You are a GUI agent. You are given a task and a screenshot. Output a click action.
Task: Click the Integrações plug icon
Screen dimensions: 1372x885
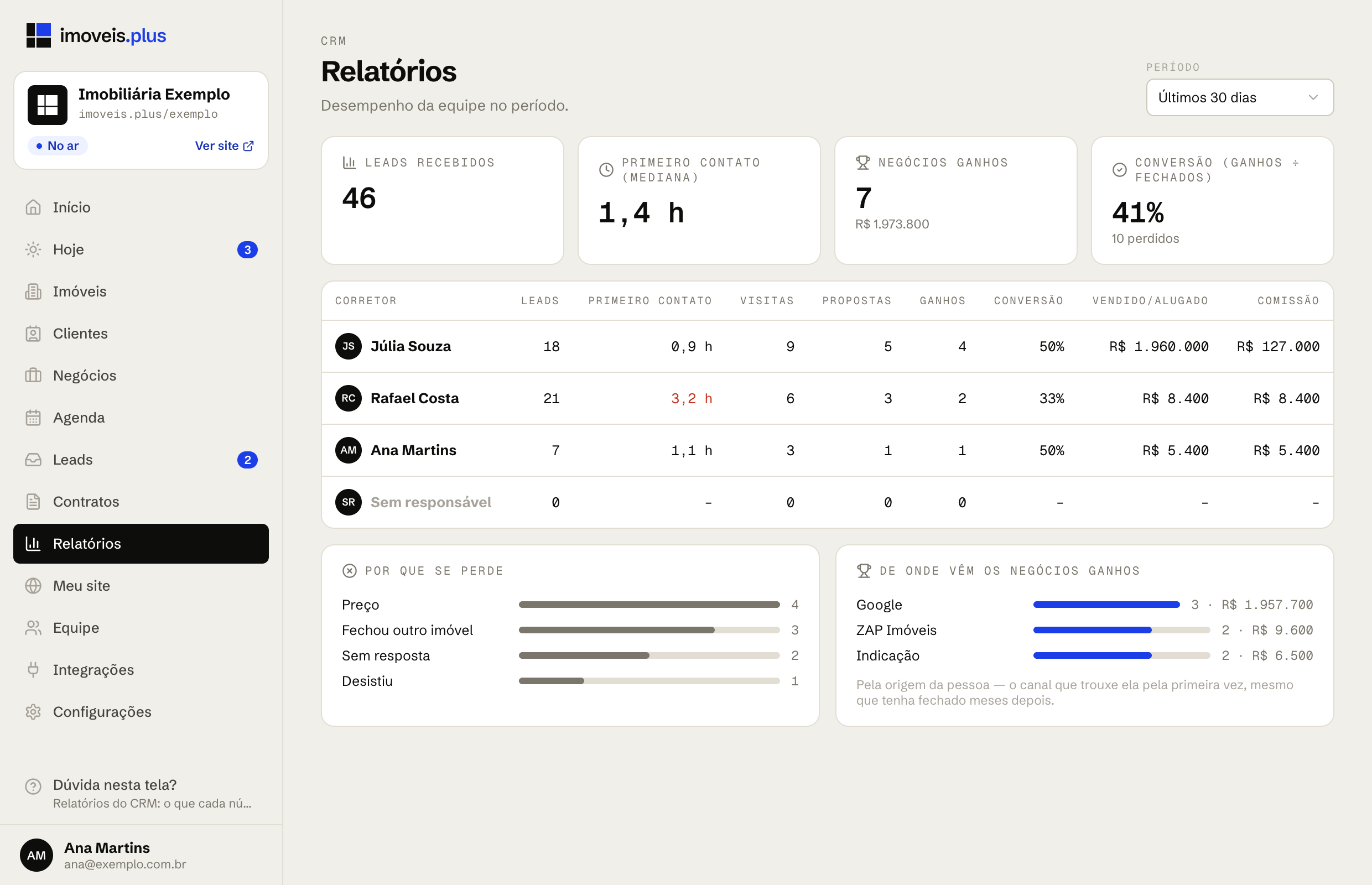coord(33,669)
